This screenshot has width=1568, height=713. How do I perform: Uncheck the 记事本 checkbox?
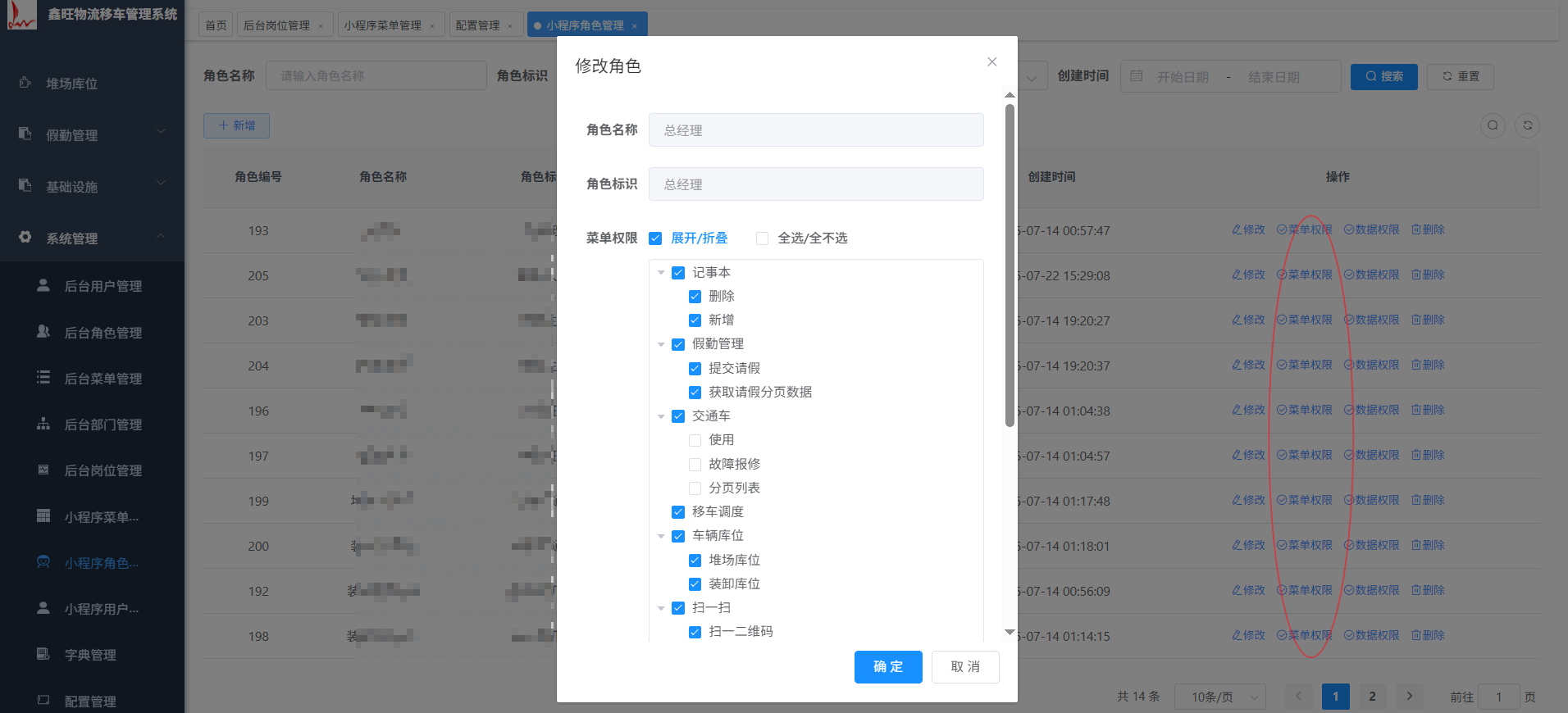click(x=678, y=273)
